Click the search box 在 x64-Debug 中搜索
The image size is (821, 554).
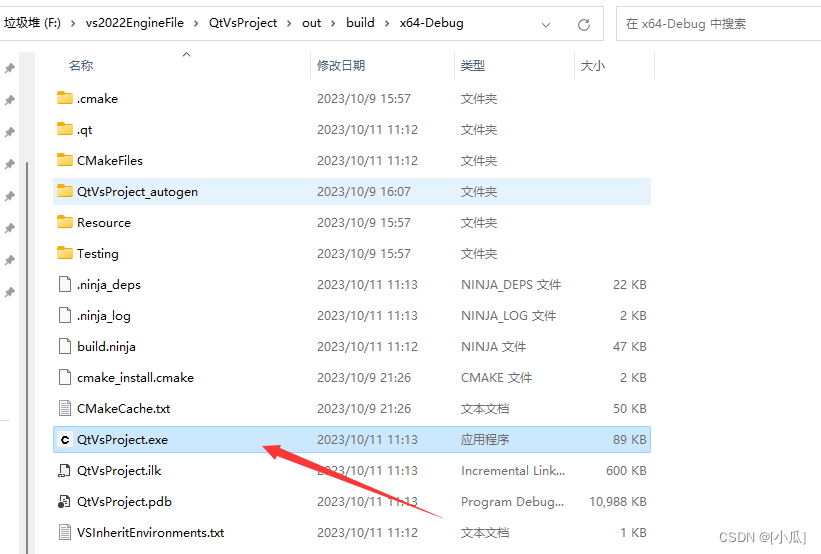pos(718,24)
